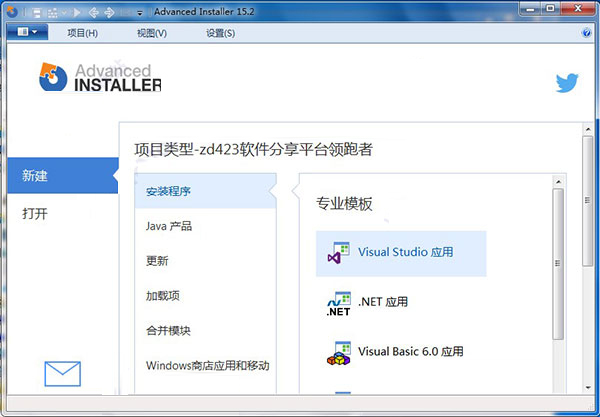Click the outer page scrollbar thumb
The image size is (600, 417).
coord(587,200)
